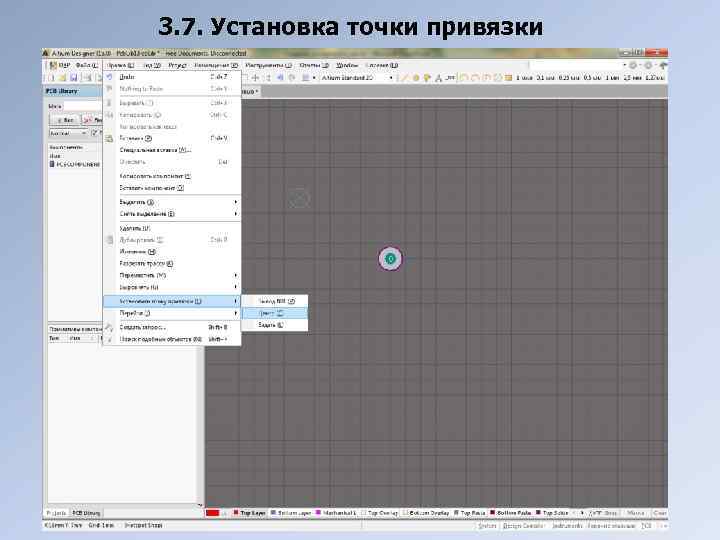Expand the Выровнять submenu

172,287
